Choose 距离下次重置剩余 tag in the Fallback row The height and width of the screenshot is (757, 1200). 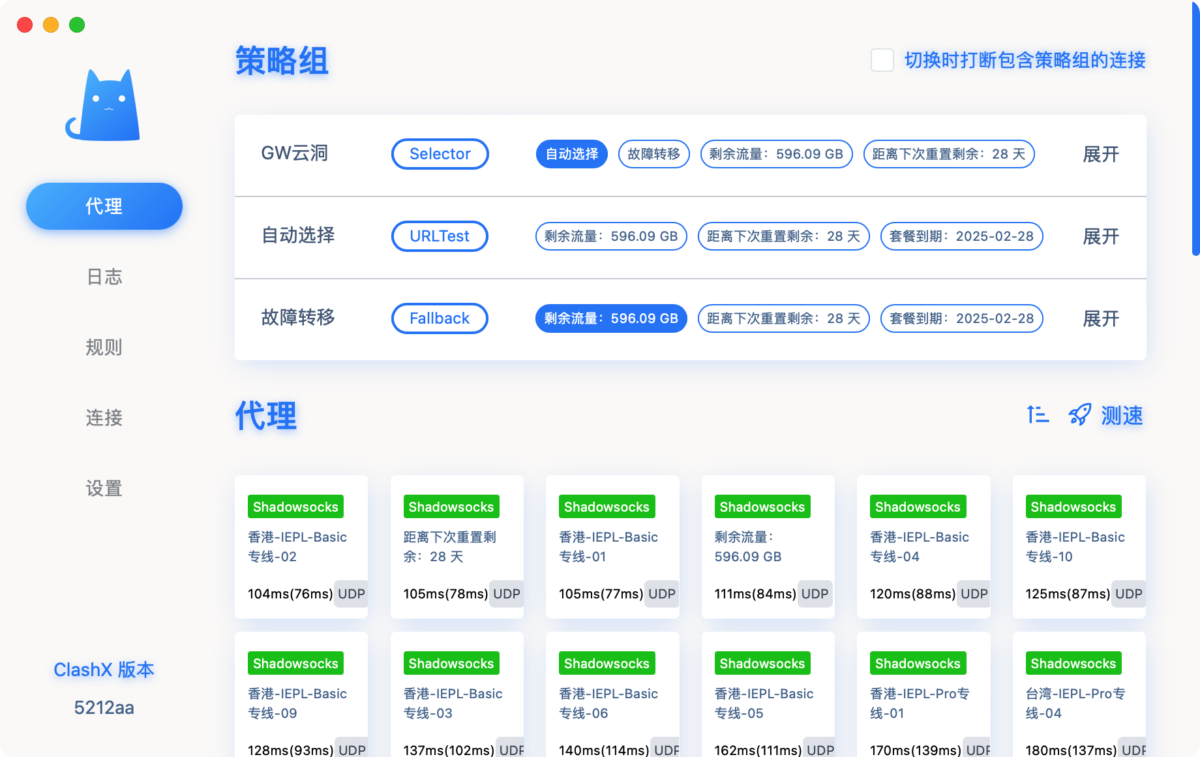point(784,318)
